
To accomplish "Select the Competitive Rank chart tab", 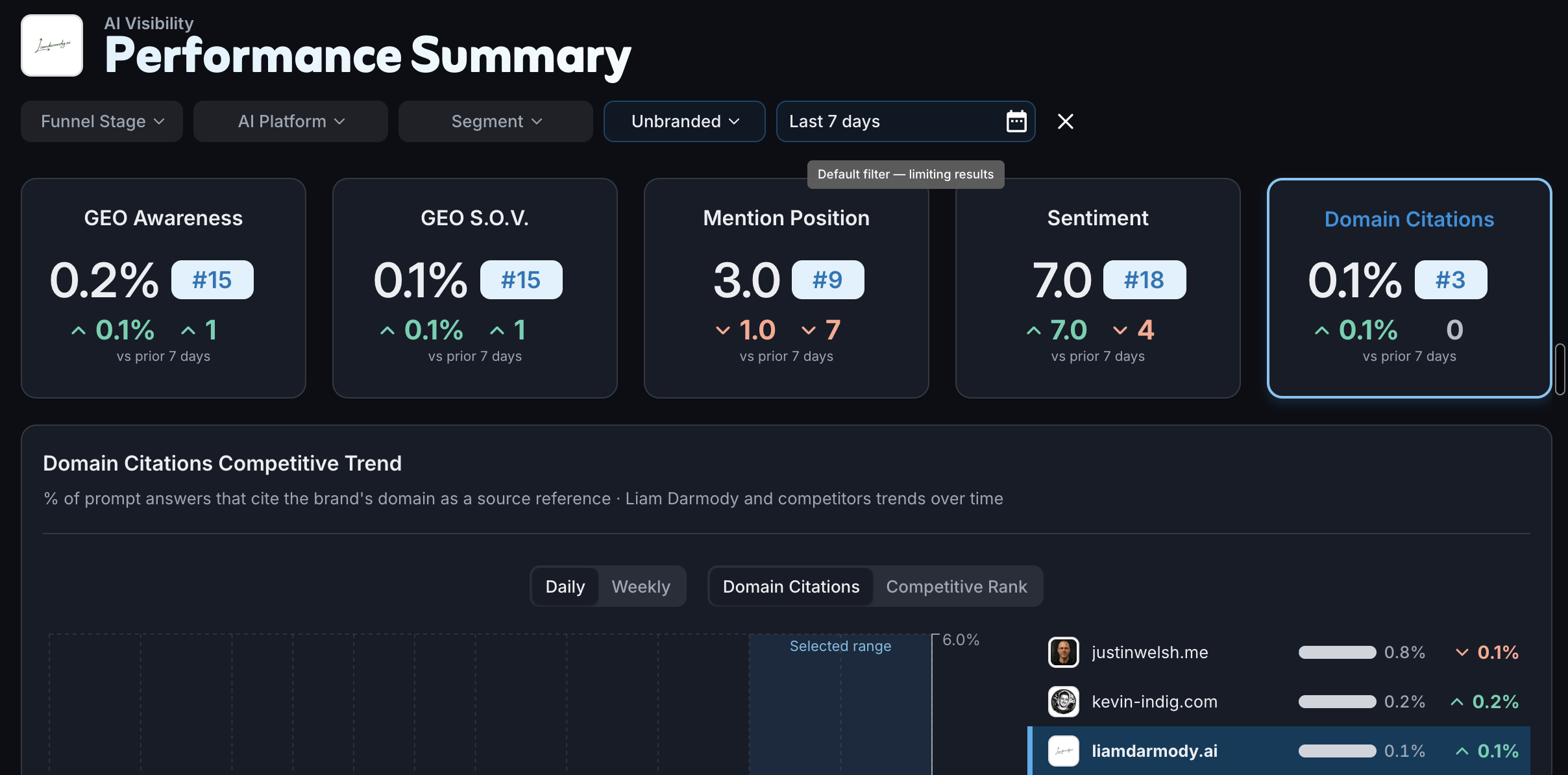I will click(957, 587).
